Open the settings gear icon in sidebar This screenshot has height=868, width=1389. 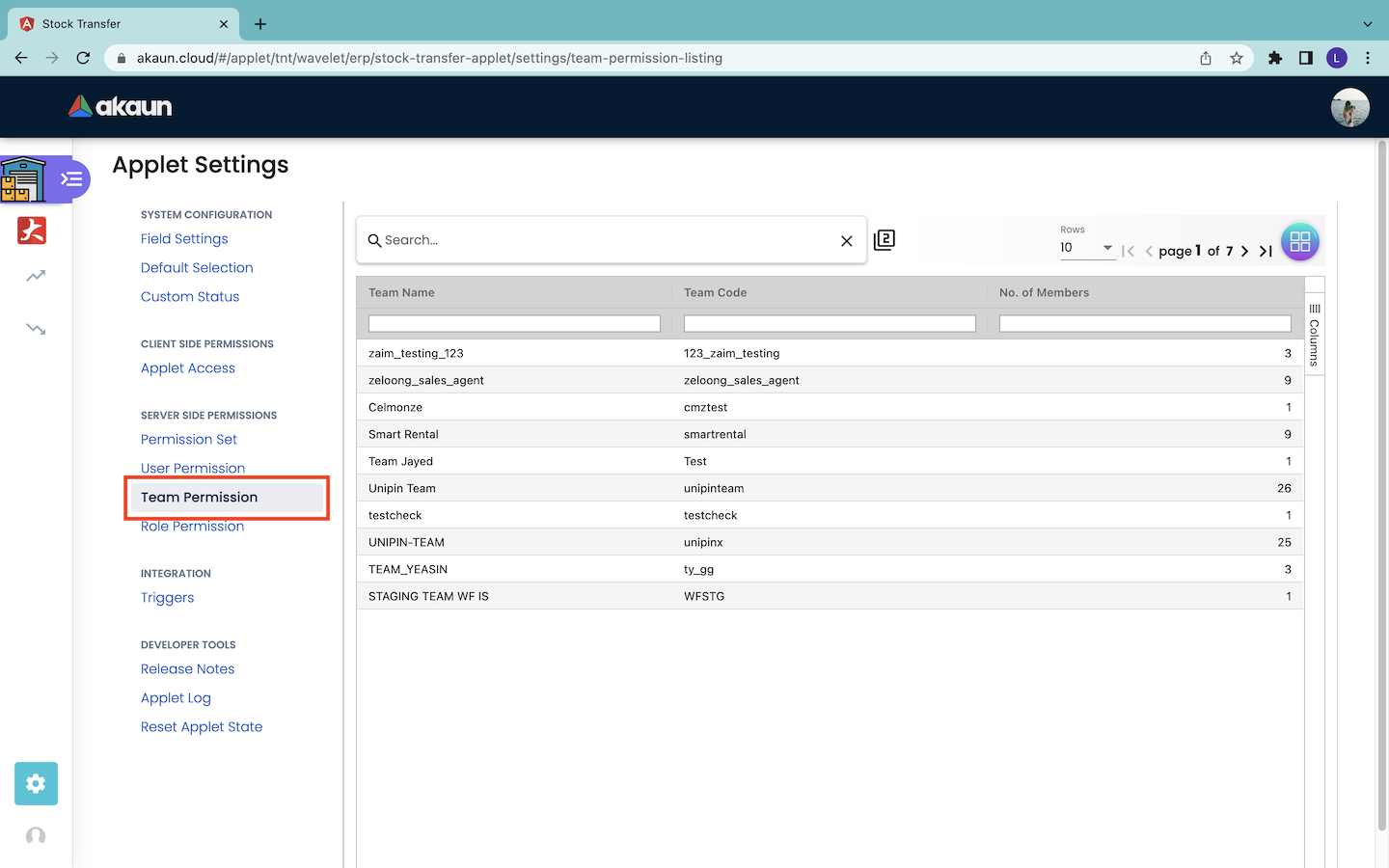(36, 783)
